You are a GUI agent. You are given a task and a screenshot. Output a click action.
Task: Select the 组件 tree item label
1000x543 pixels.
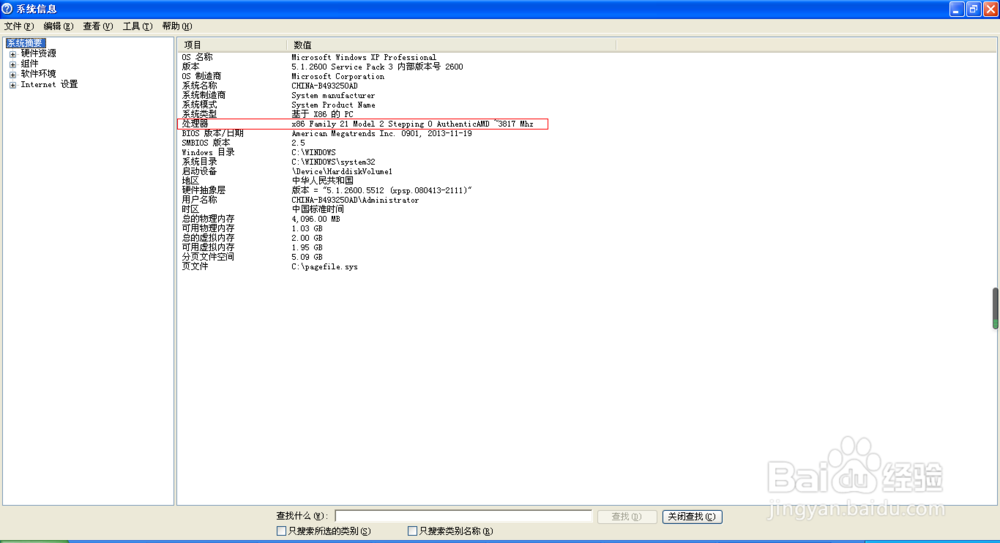coord(29,64)
